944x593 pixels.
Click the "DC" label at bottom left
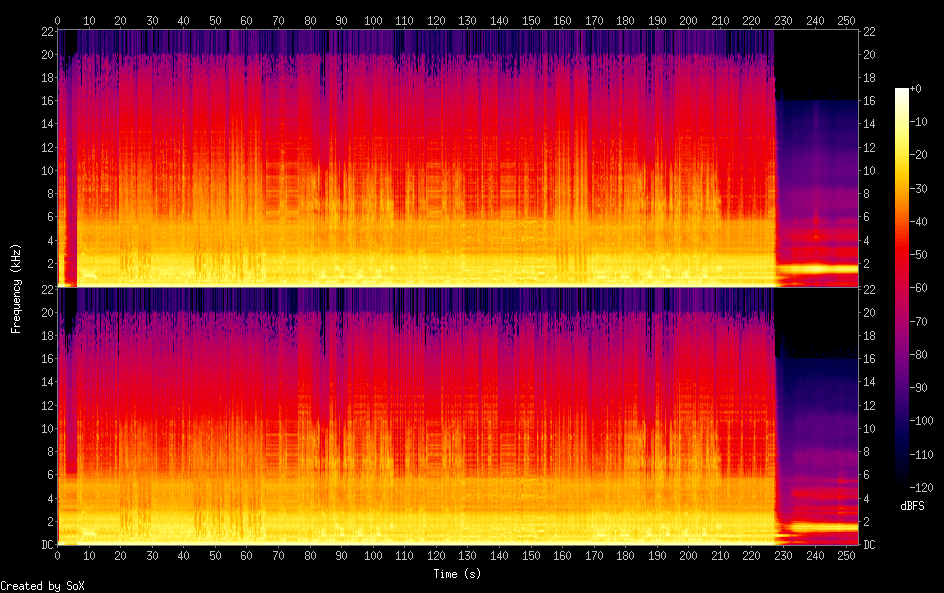46,545
